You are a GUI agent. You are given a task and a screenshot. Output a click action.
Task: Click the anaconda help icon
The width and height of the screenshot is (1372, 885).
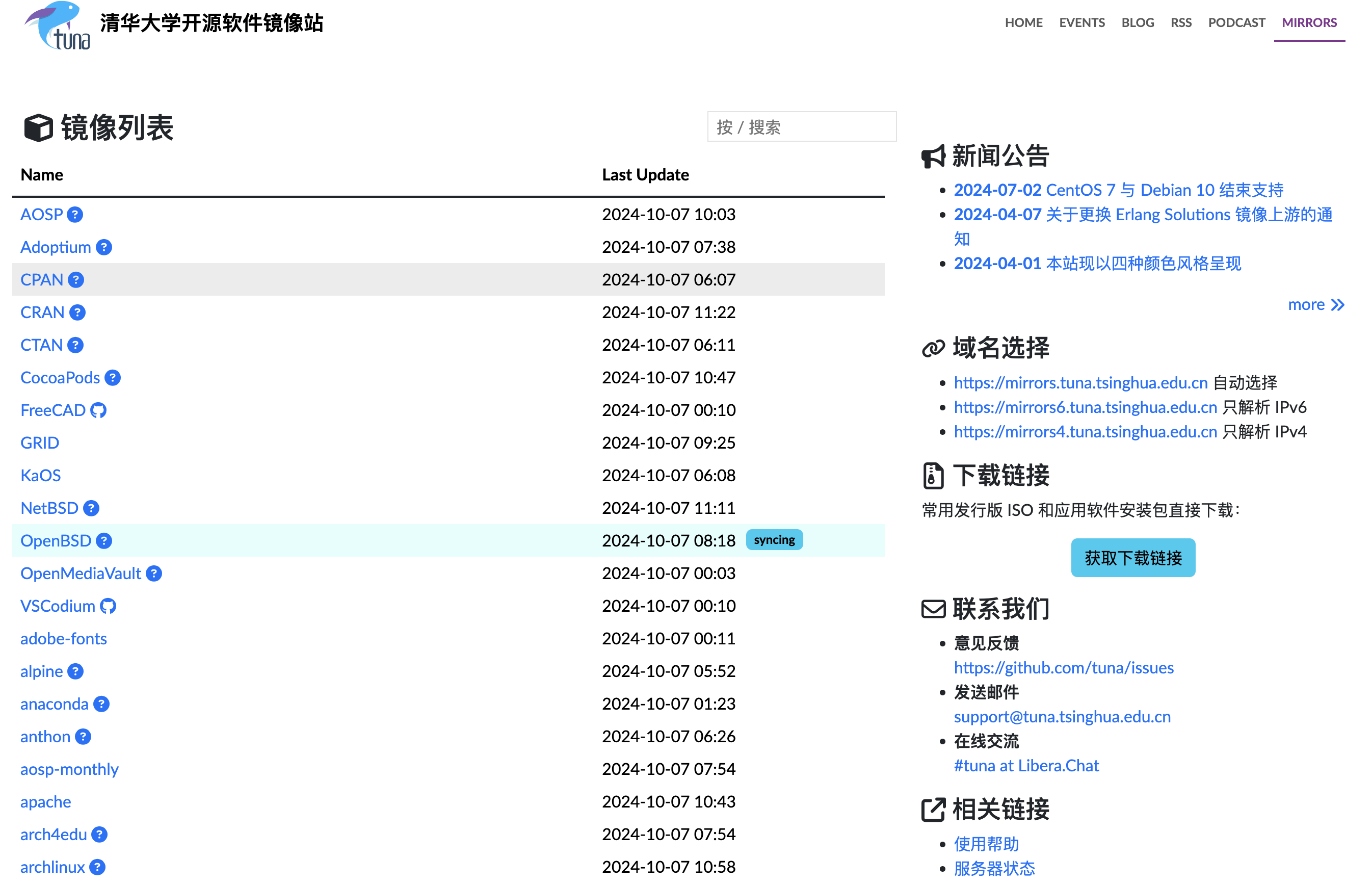click(101, 704)
